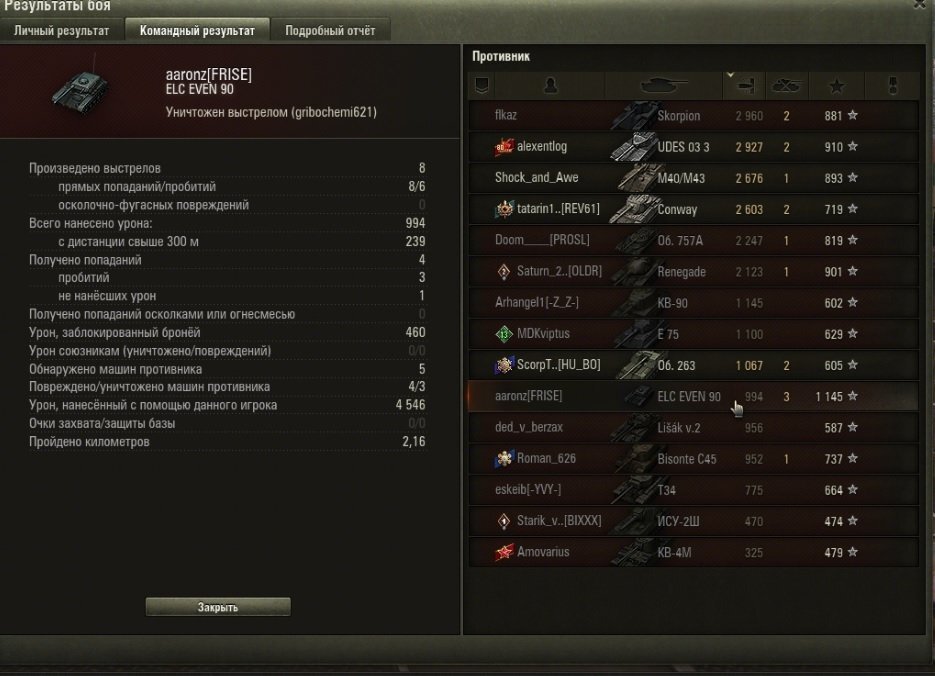
Task: Switch to Подробный отчёт tab
Action: tap(330, 30)
